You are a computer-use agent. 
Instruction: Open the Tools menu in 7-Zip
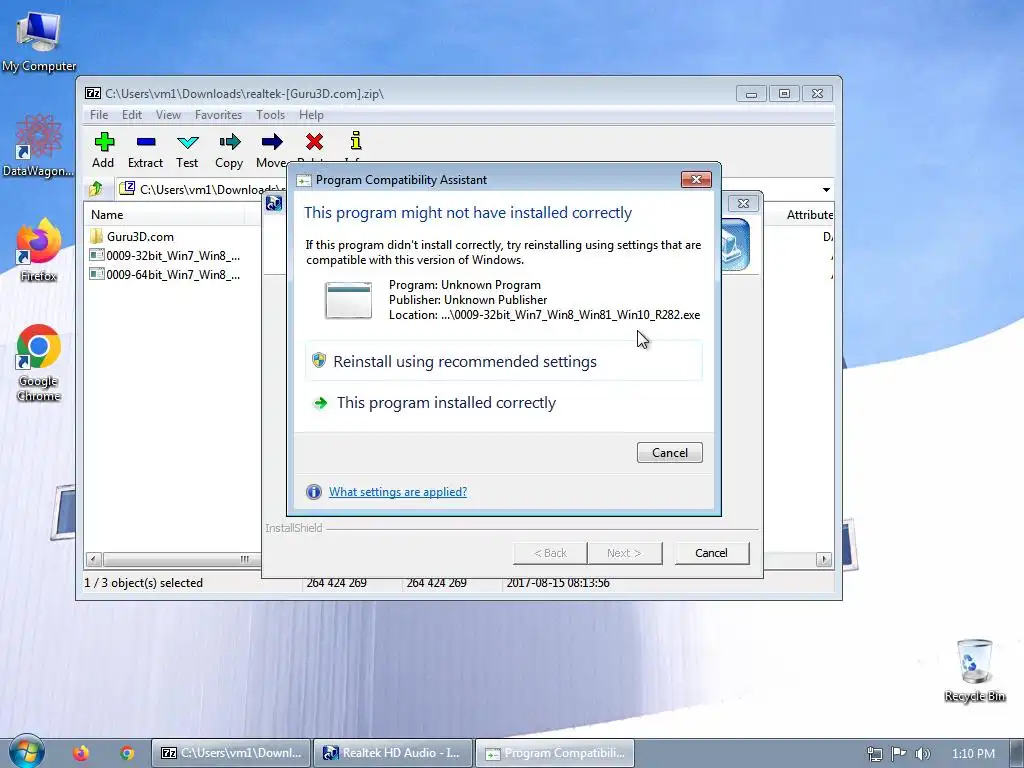(x=270, y=115)
